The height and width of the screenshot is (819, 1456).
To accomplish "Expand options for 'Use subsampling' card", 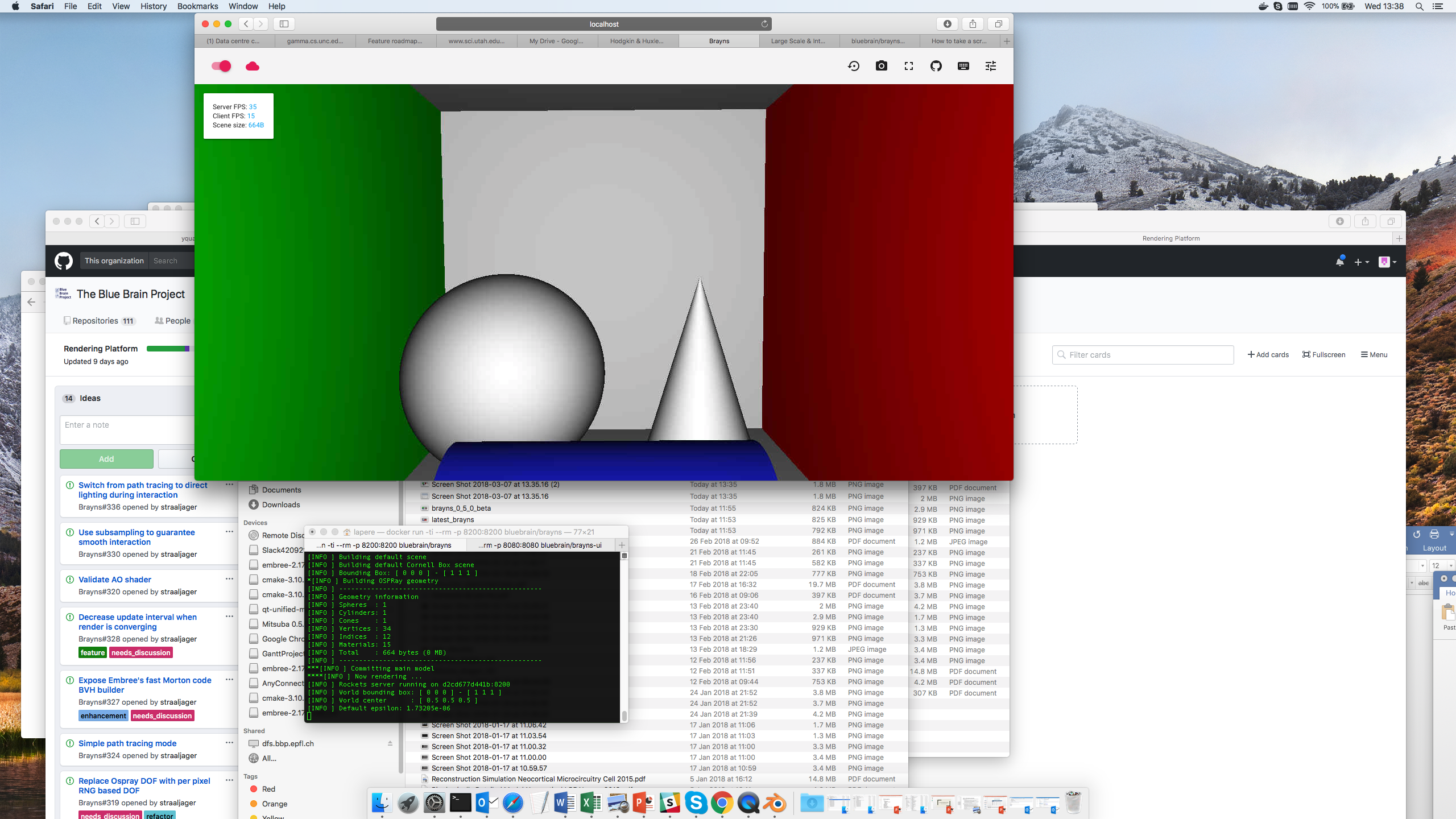I will click(229, 532).
